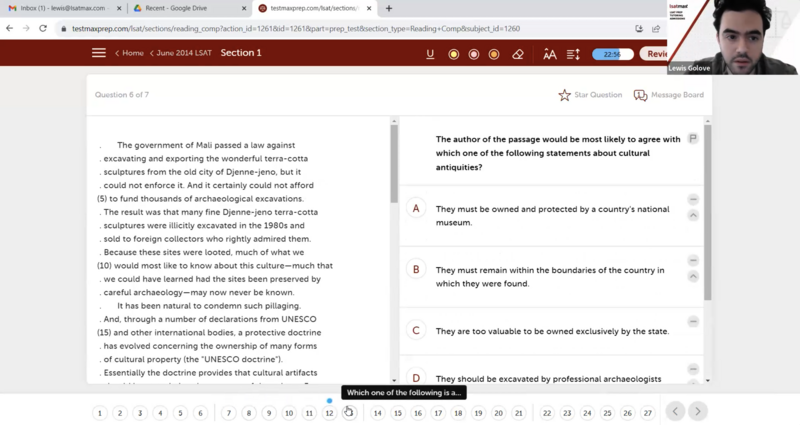Open the hamburger menu
800x425 pixels.
point(99,53)
